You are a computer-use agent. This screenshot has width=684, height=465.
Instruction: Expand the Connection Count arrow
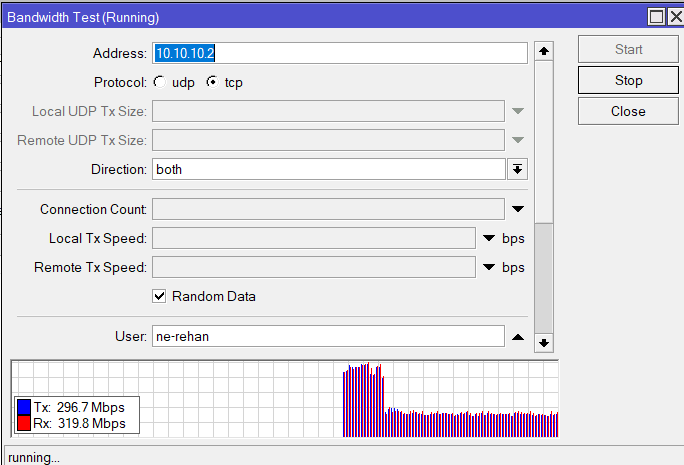coord(518,209)
